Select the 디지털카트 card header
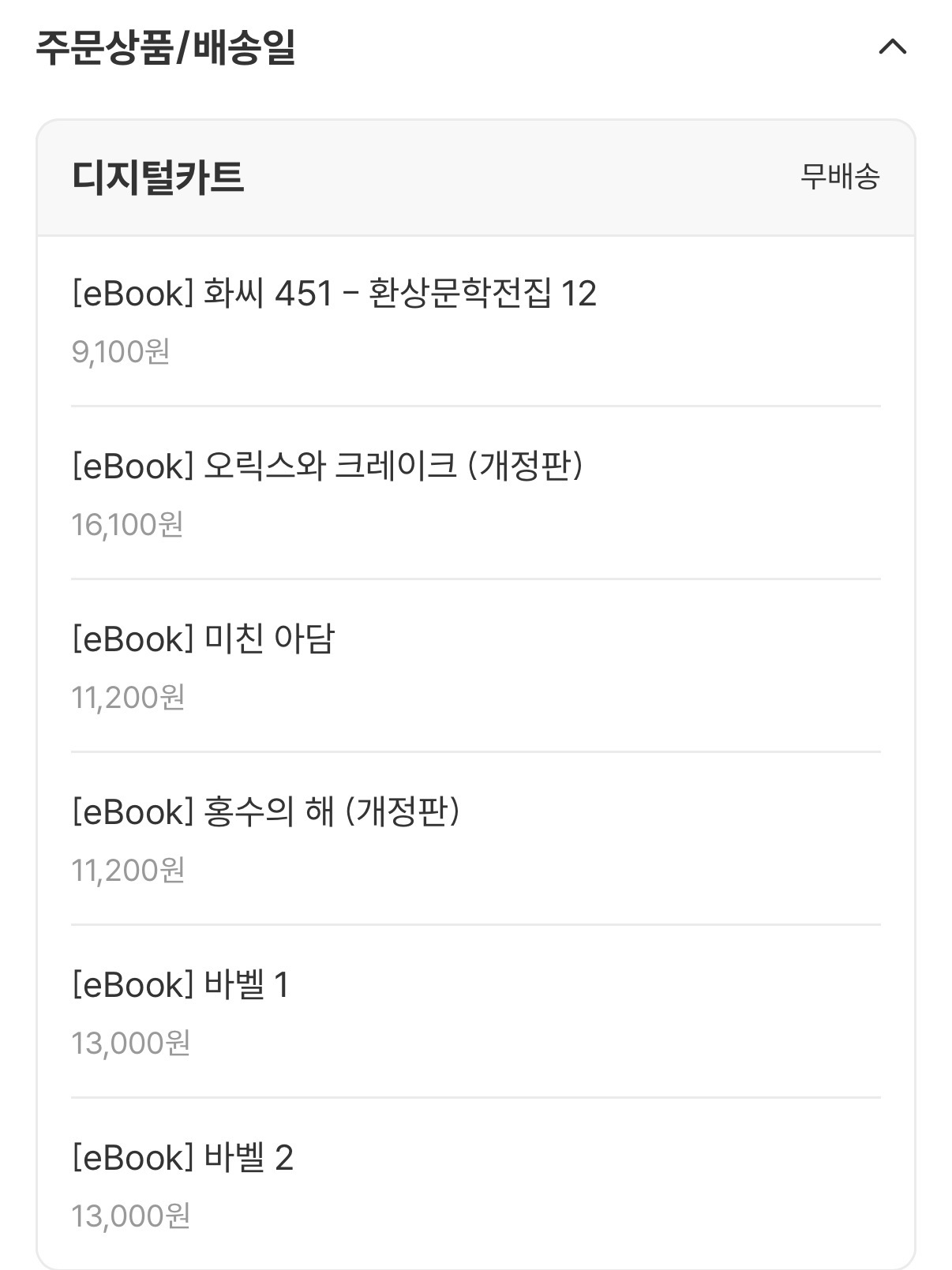The width and height of the screenshot is (952, 1270). [x=476, y=178]
